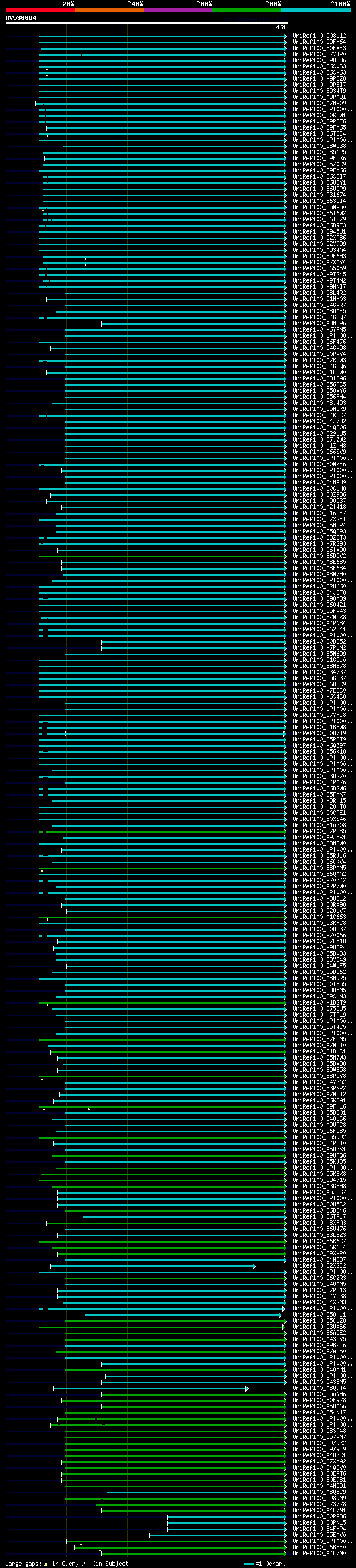
Task: Select the UniRef100_C0PP86 label
Action: click(319, 1516)
